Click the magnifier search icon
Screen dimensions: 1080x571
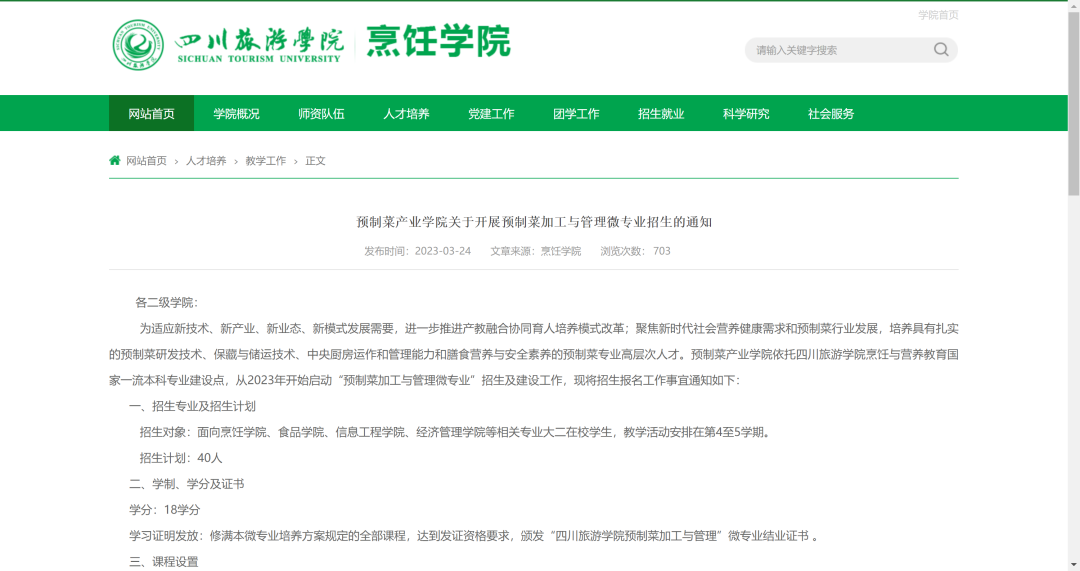pos(940,50)
